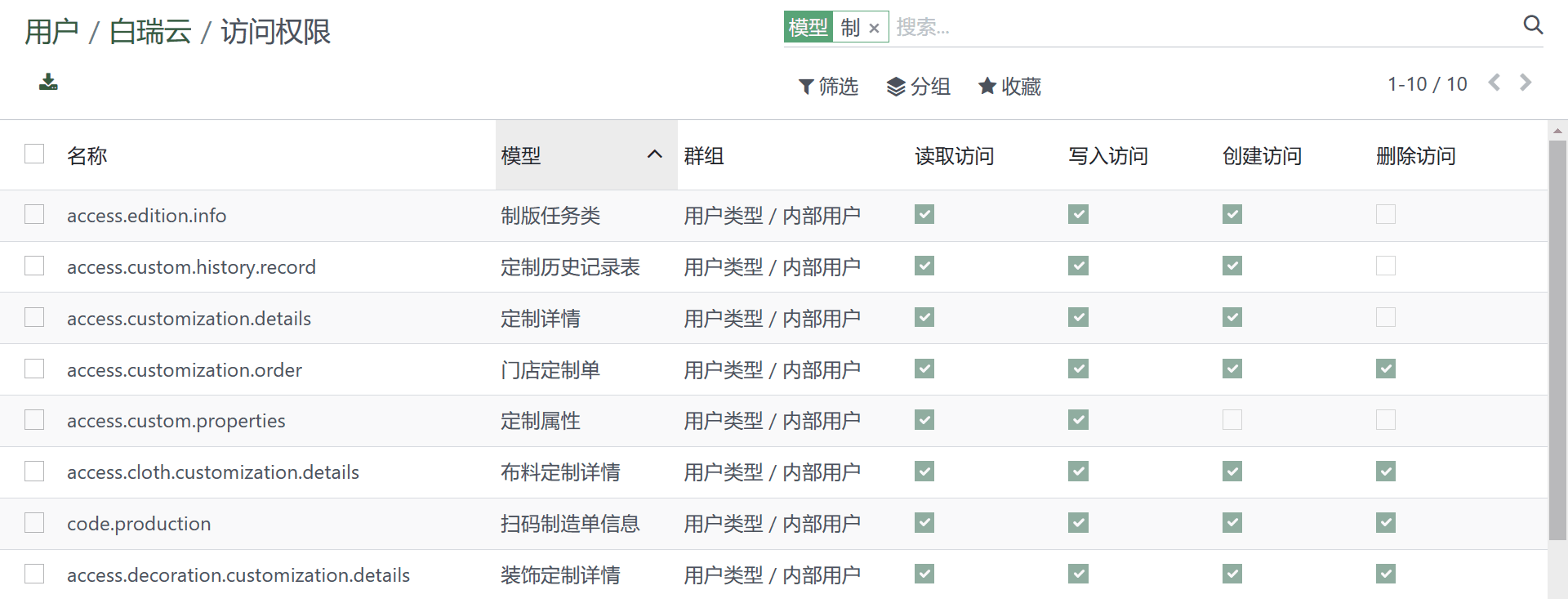Viewport: 1568px width, 599px height.
Task: Select row access.decoration.customization.details checkbox
Action: point(34,574)
